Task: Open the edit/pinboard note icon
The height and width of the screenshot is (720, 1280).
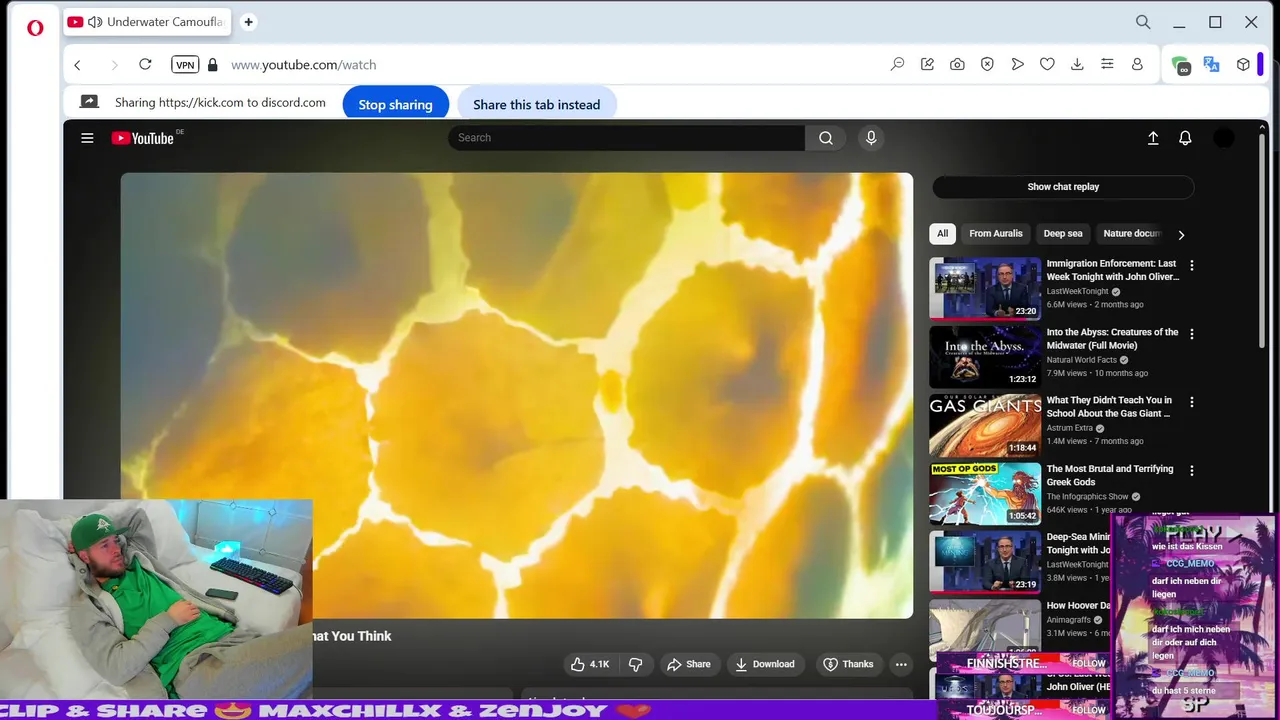Action: pyautogui.click(x=927, y=64)
